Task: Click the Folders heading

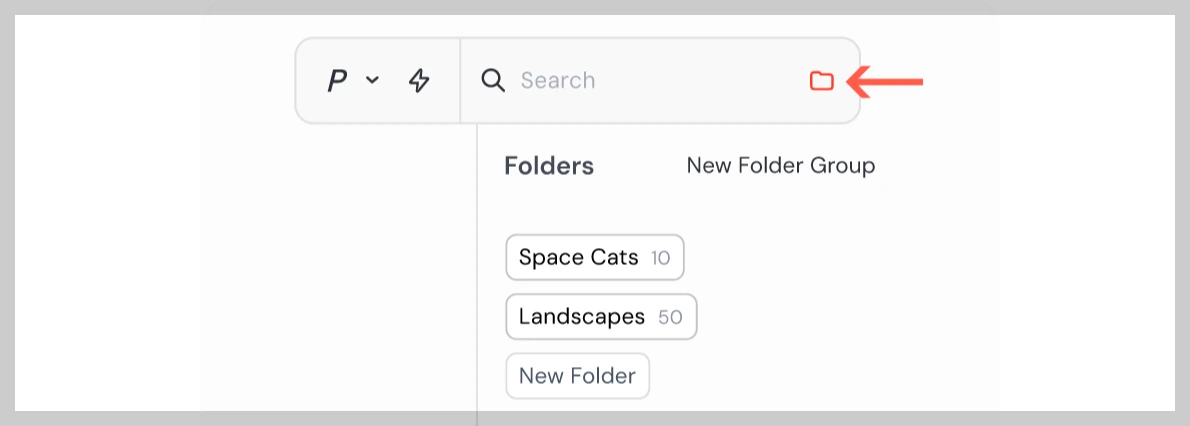Action: [x=549, y=166]
